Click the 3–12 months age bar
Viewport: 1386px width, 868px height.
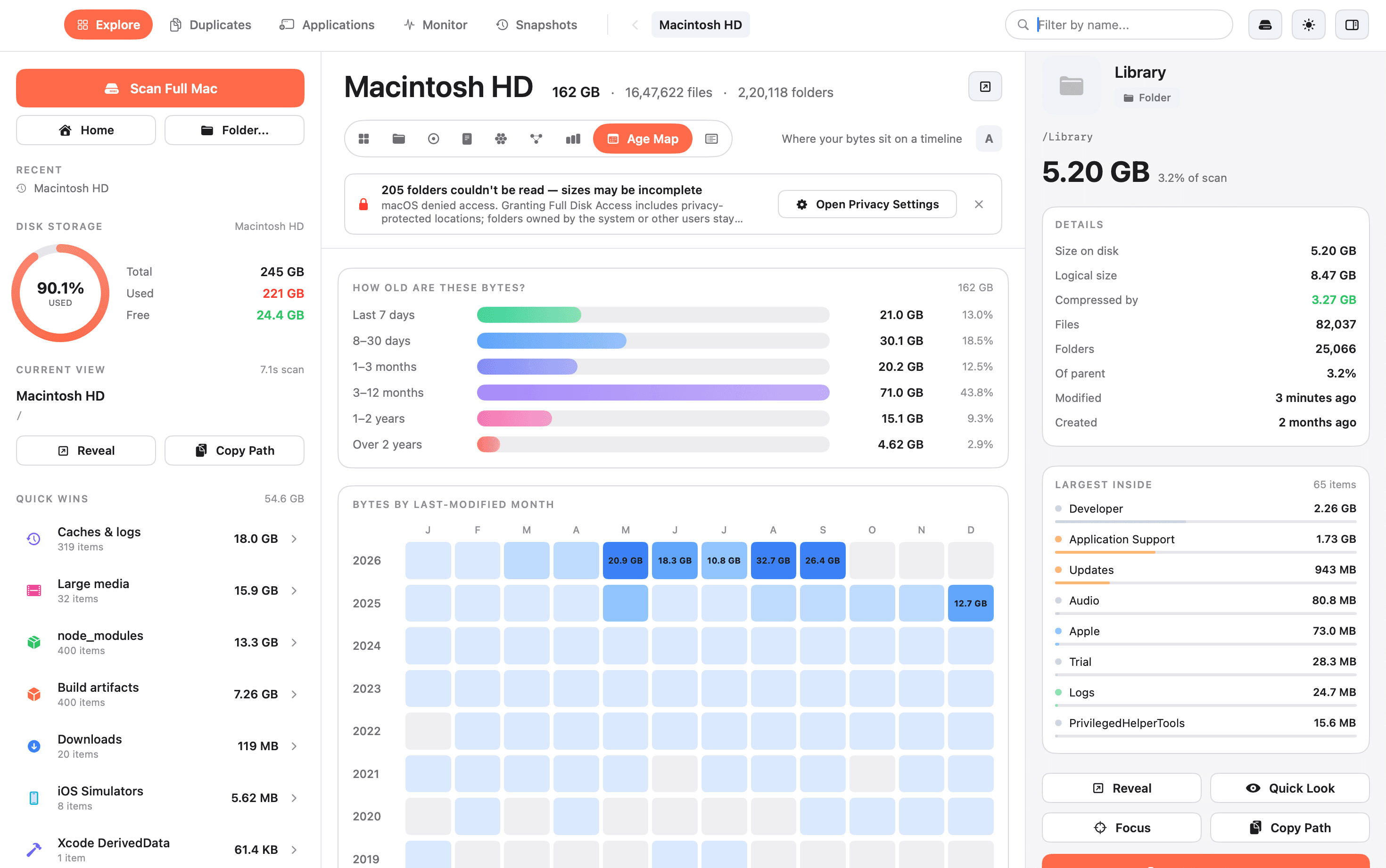click(653, 393)
